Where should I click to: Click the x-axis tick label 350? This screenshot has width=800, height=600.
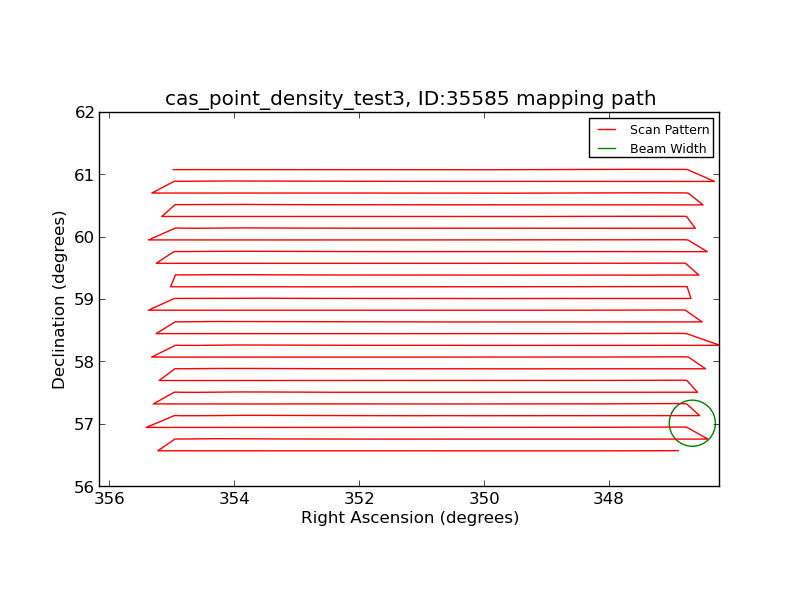click(484, 498)
